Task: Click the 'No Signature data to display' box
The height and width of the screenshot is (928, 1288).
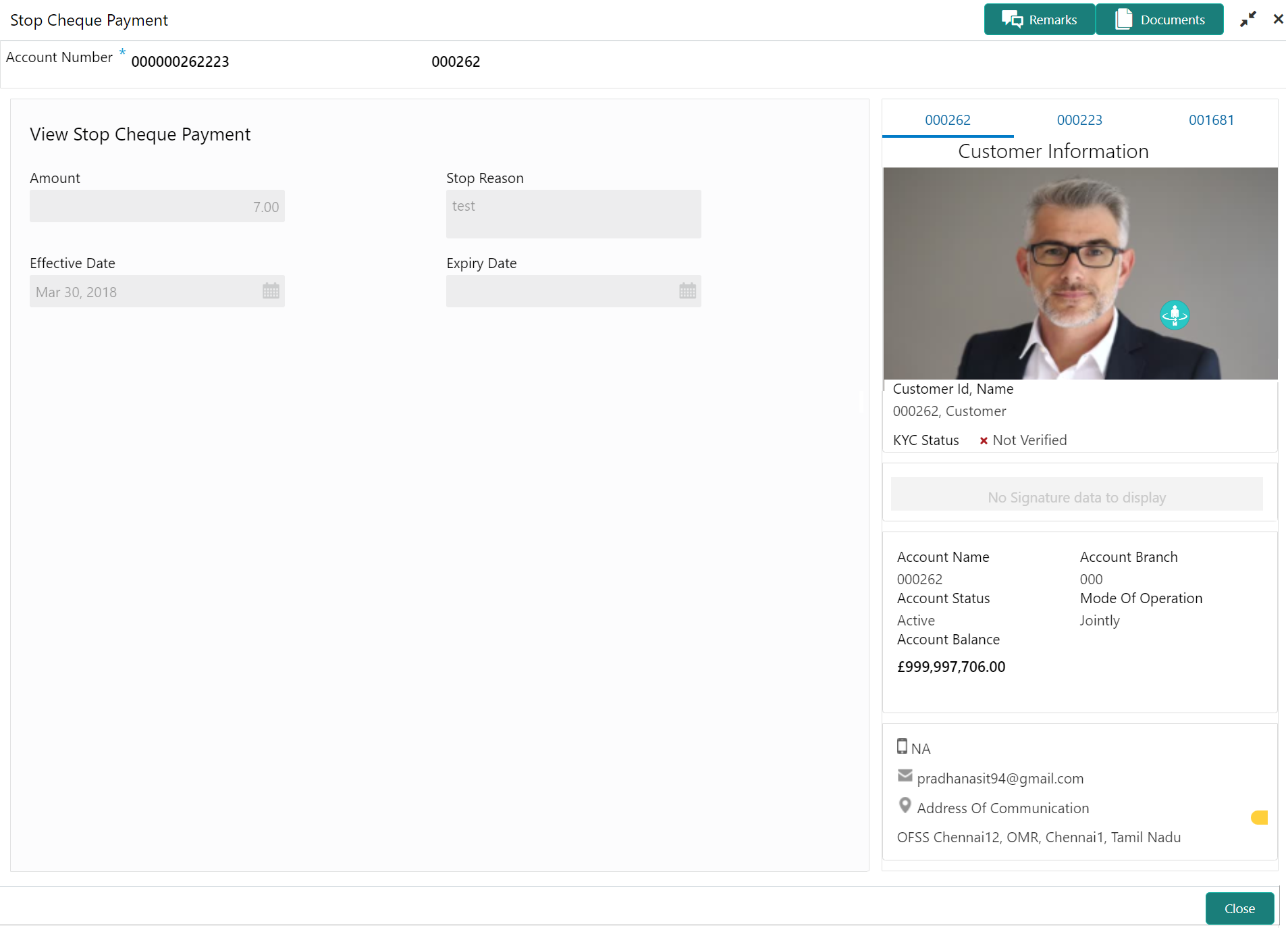Action: pyautogui.click(x=1077, y=494)
